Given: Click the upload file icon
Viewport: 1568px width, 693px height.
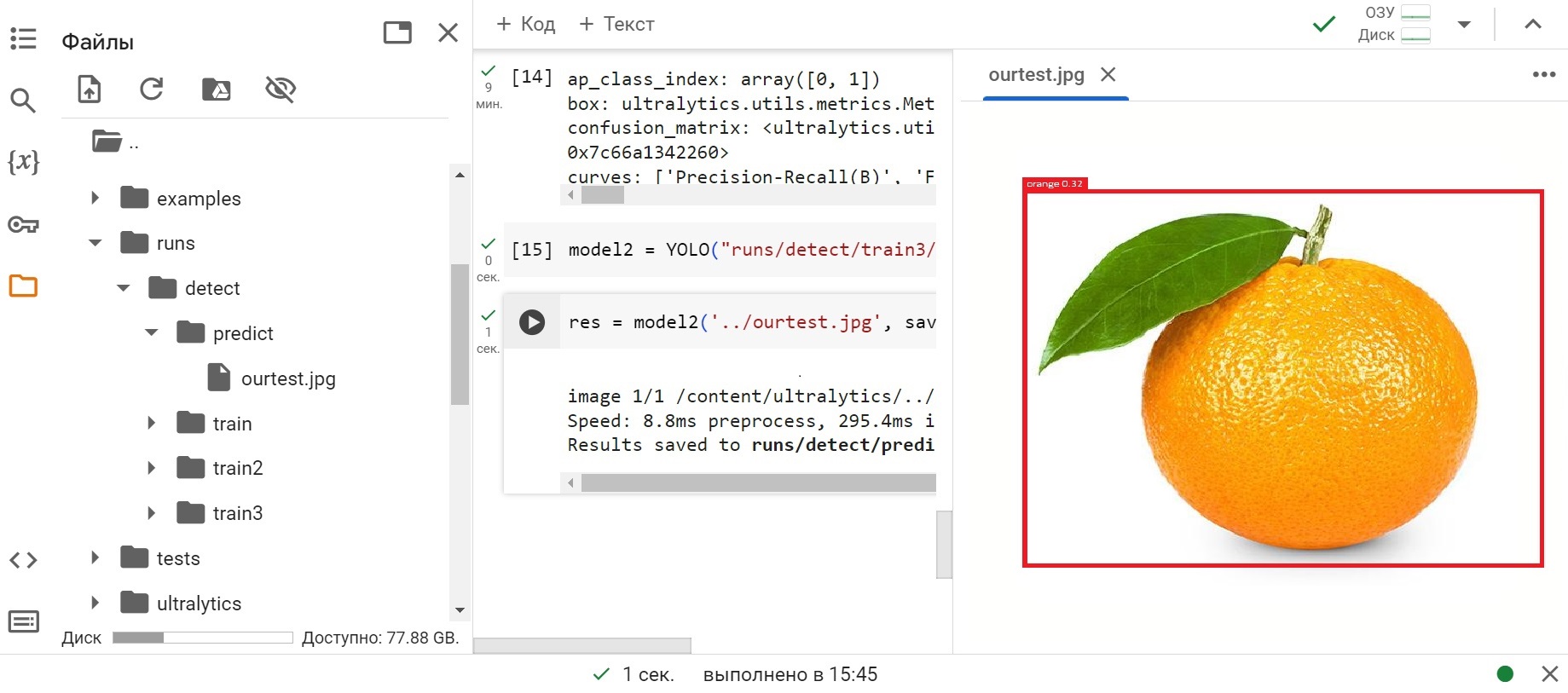Looking at the screenshot, I should click(x=90, y=89).
